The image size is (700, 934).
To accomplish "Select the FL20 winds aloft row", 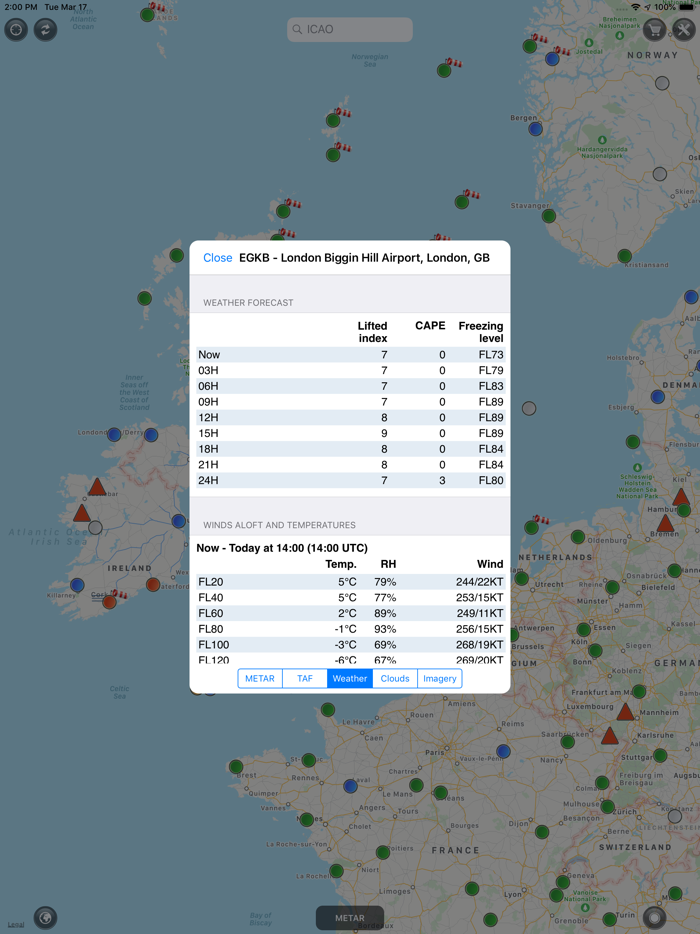I will (350, 582).
